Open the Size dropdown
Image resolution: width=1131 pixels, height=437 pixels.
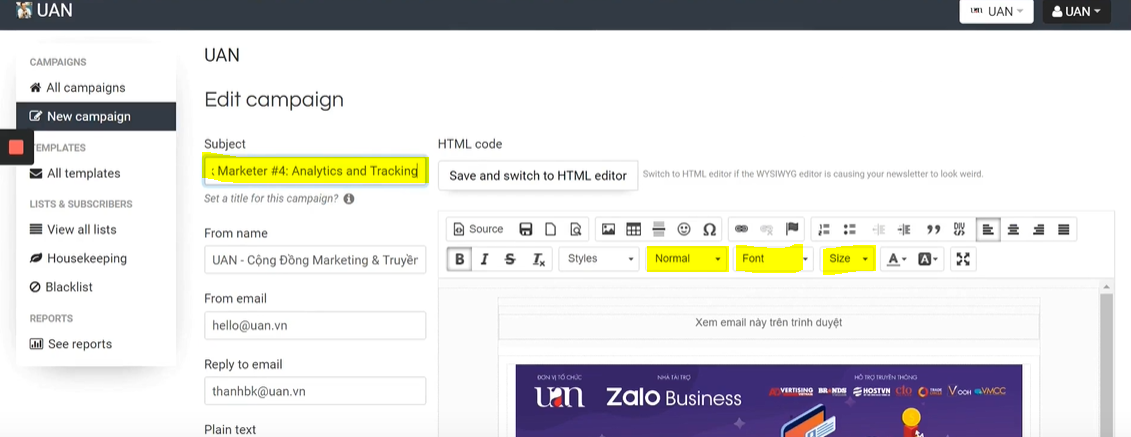[x=848, y=259]
